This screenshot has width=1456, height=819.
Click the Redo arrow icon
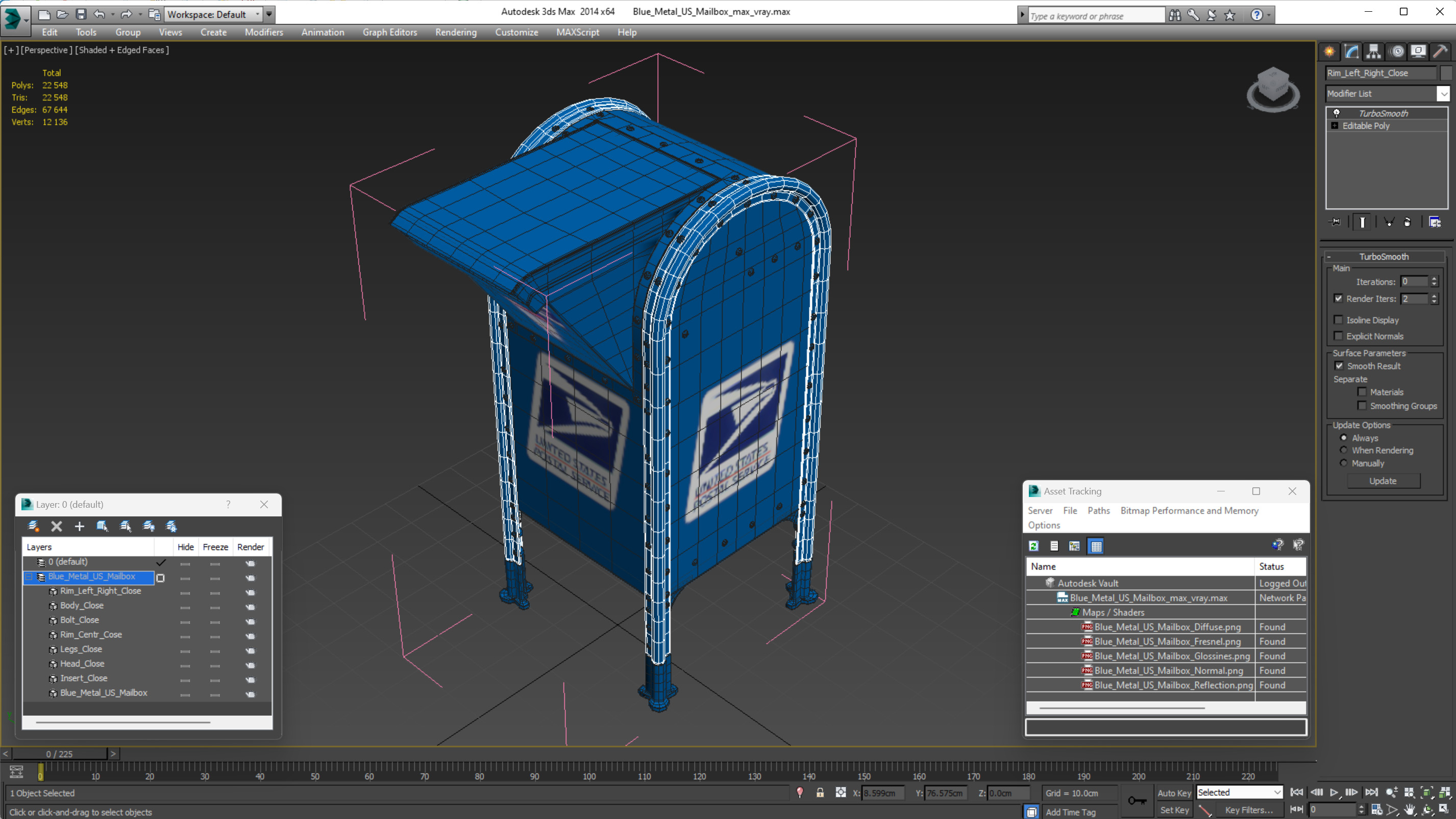point(126,14)
